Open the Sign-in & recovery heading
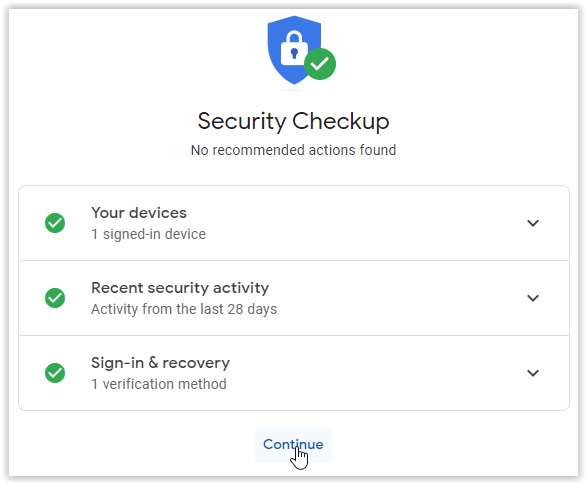The height and width of the screenshot is (484, 586). pyautogui.click(x=161, y=363)
